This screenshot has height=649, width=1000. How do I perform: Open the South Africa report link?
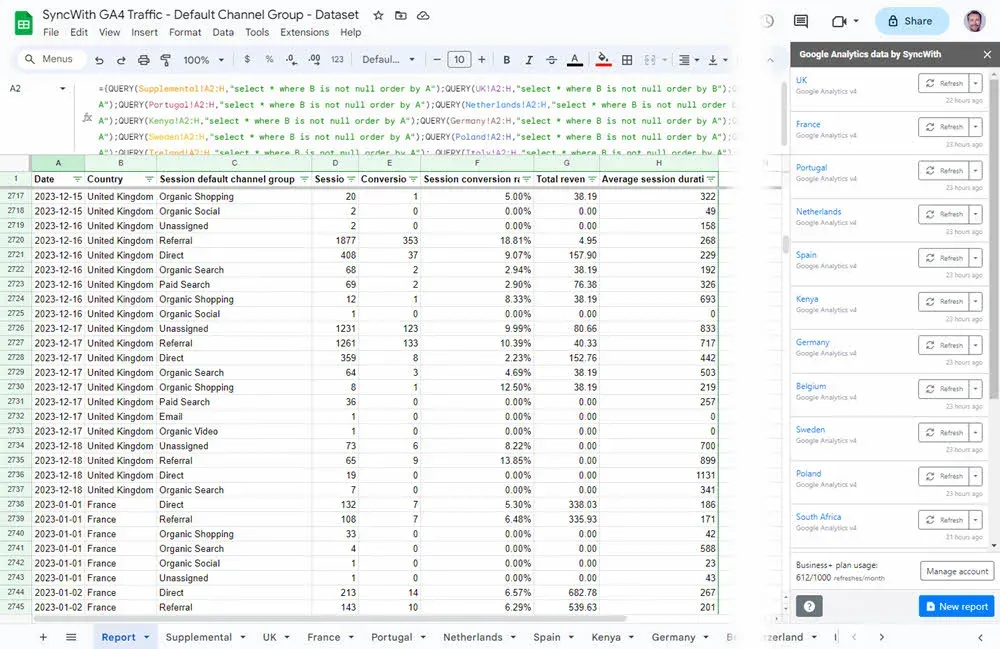[818, 516]
